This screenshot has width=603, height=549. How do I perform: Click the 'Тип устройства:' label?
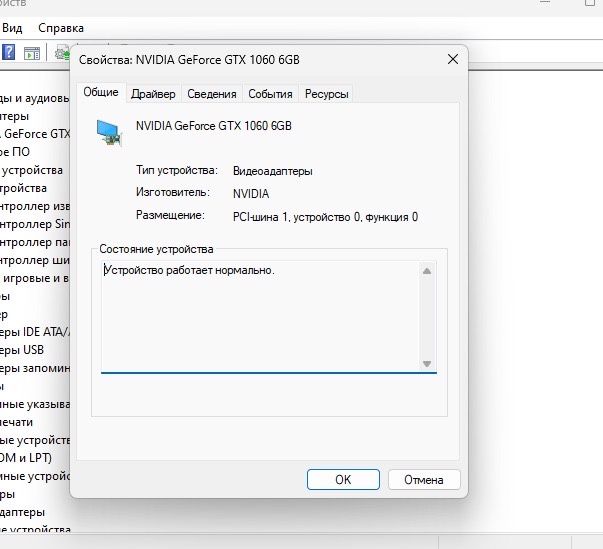pos(177,170)
